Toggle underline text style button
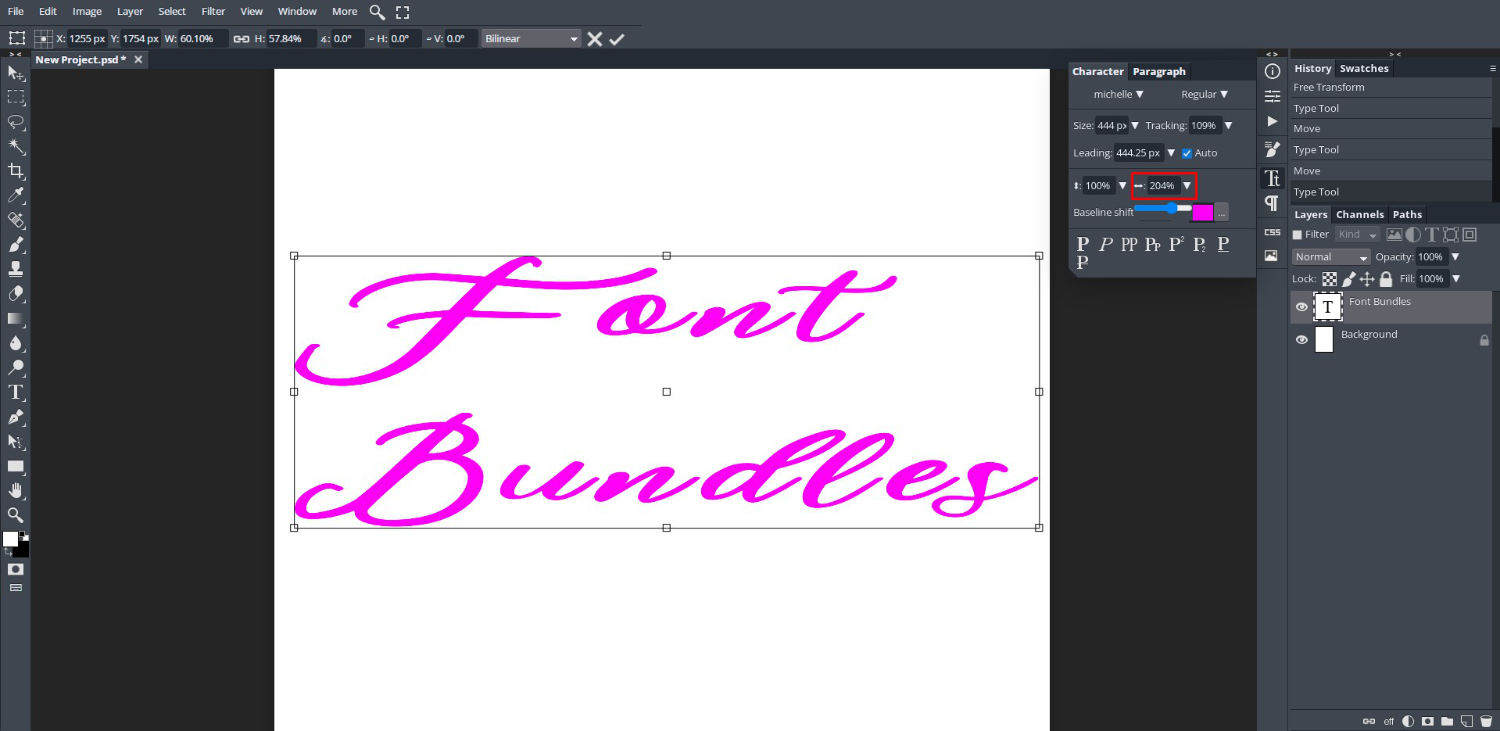The width and height of the screenshot is (1500, 731). (1223, 244)
